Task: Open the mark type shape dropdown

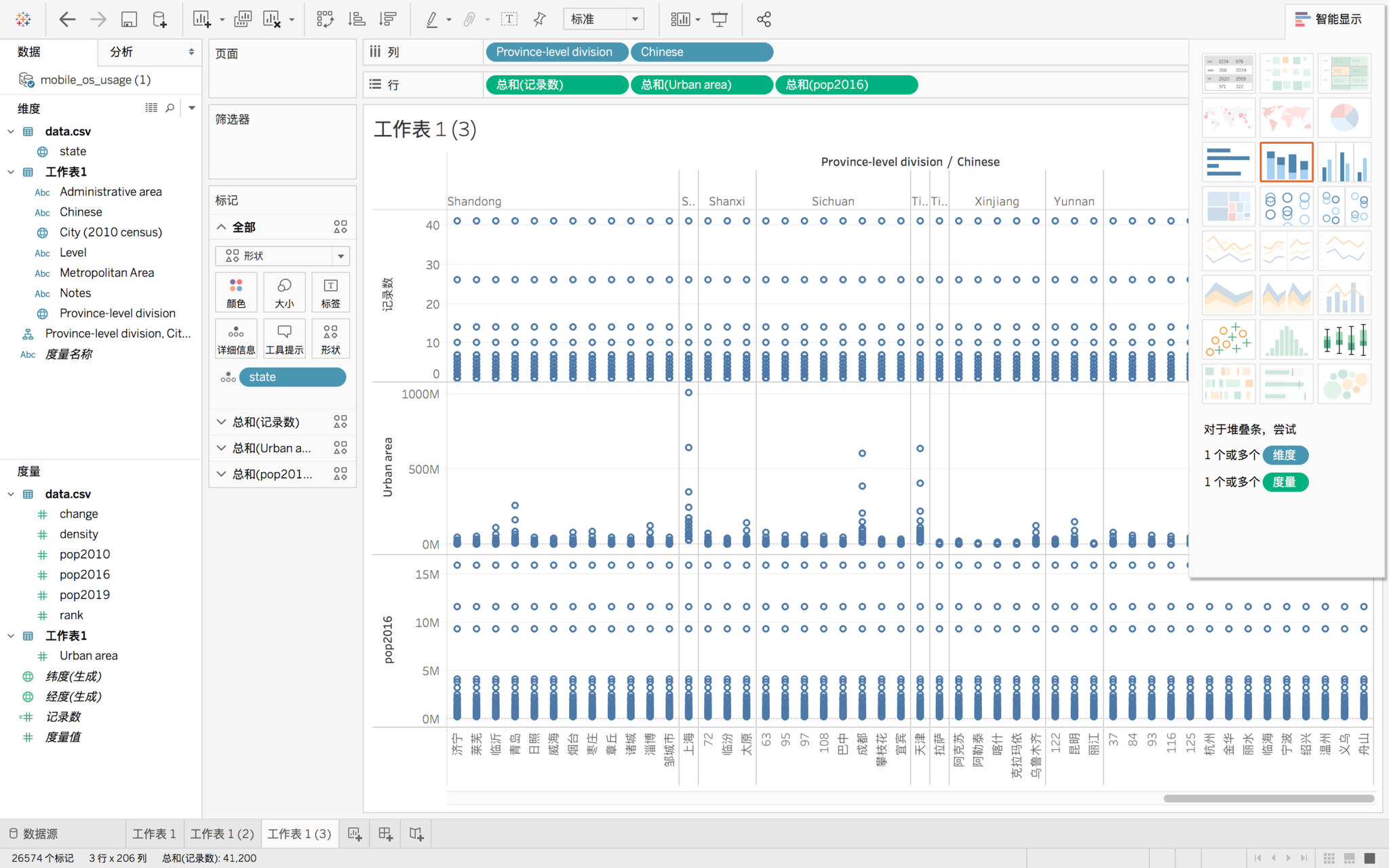Action: [x=282, y=256]
